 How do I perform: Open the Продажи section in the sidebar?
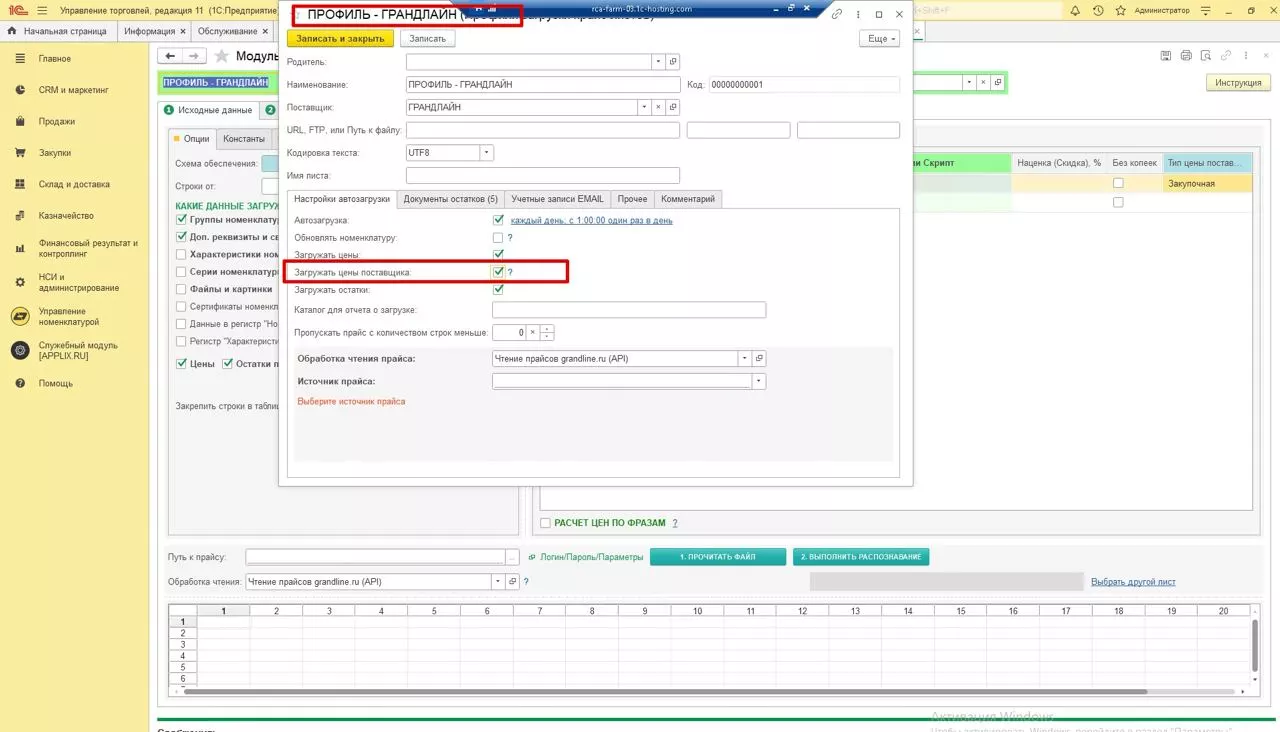57,122
